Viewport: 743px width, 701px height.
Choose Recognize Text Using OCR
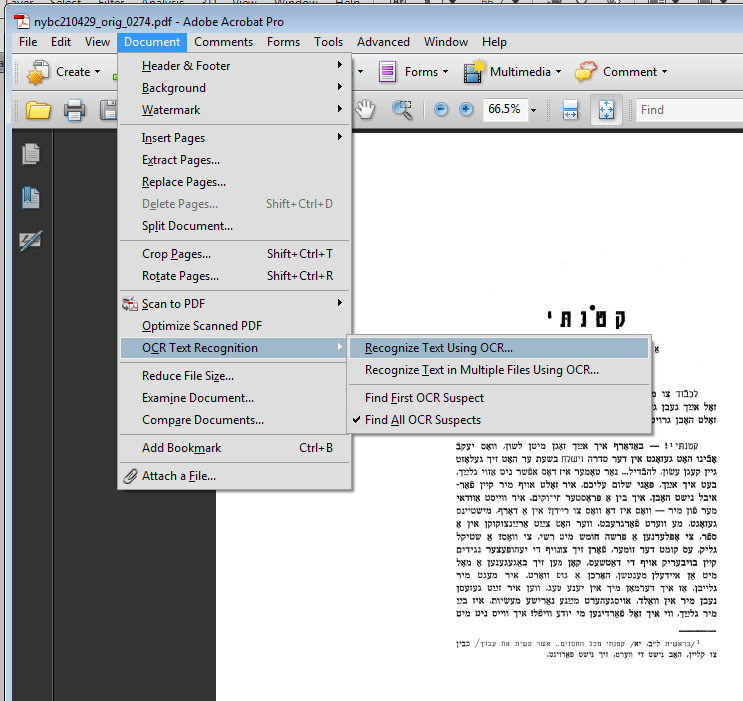[x=438, y=348]
